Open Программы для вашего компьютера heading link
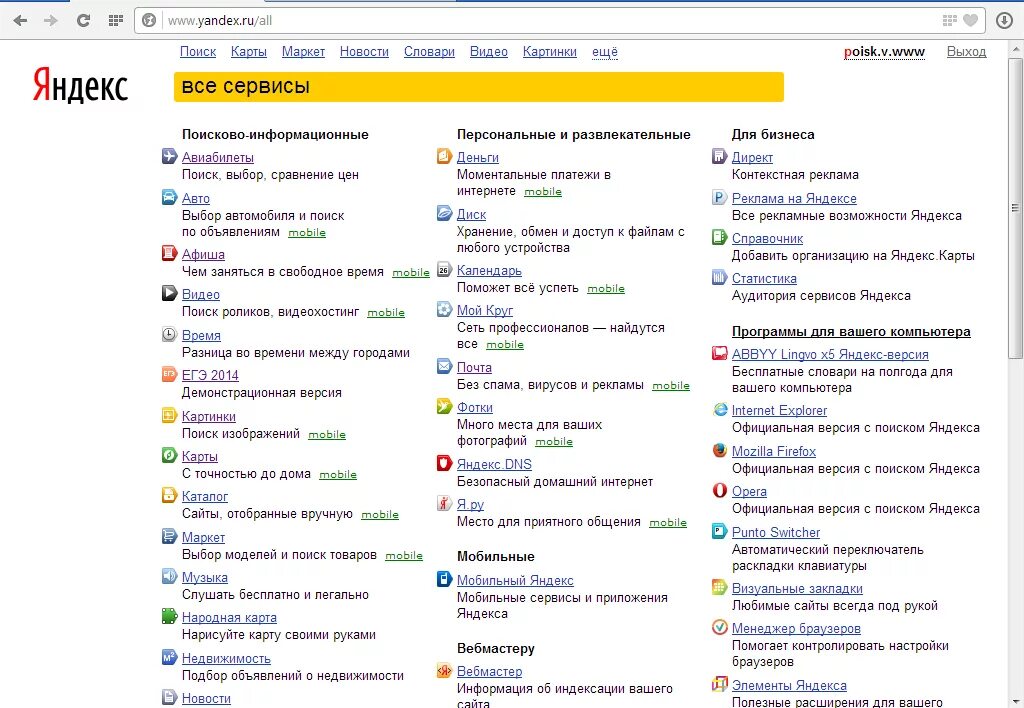The height and width of the screenshot is (708, 1024). [x=851, y=331]
